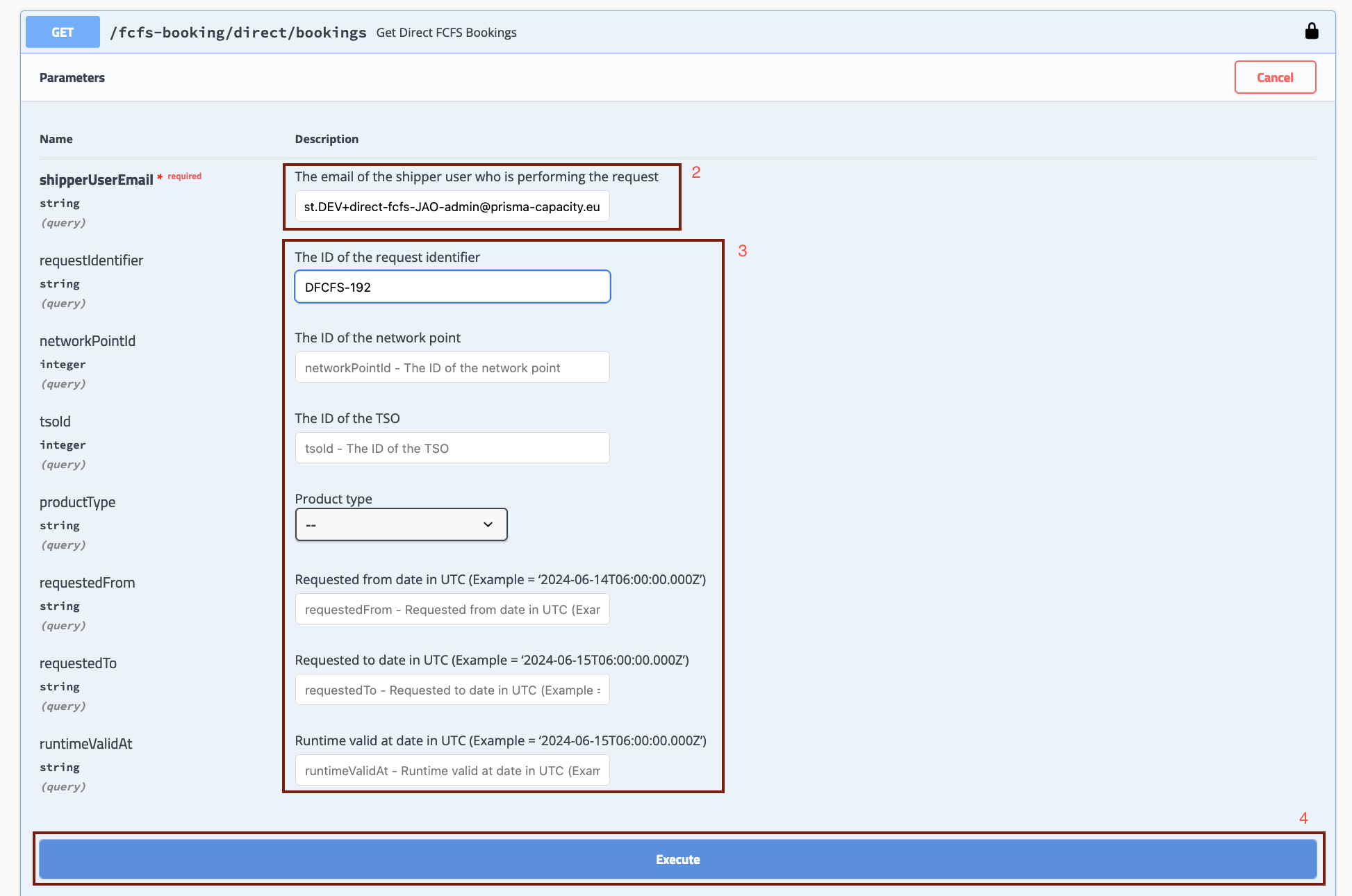Click the requestedFrom date input field
Image resolution: width=1352 pixels, height=896 pixels.
[452, 609]
